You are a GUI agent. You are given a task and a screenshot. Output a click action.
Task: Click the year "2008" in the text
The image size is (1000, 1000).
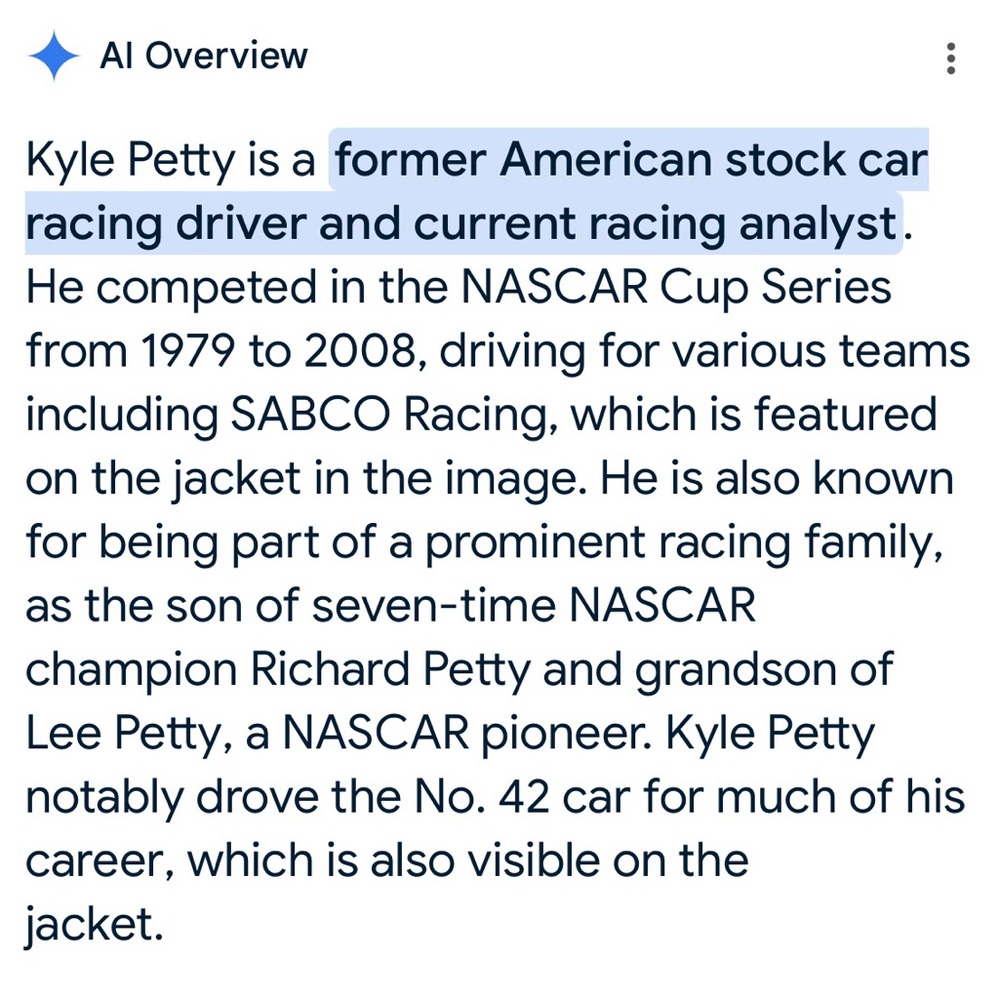coord(360,351)
